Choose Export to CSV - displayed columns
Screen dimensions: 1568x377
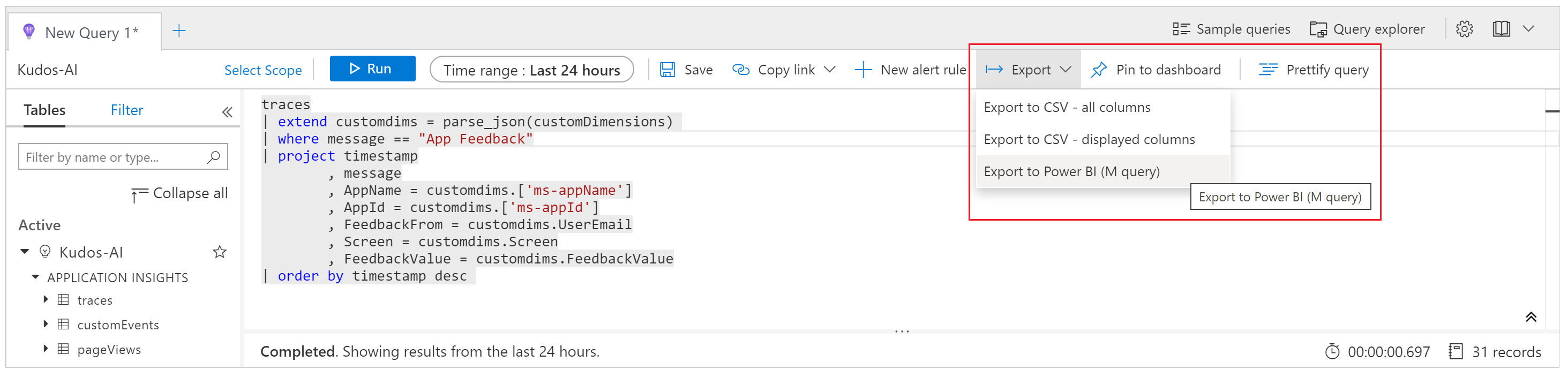(x=1102, y=140)
